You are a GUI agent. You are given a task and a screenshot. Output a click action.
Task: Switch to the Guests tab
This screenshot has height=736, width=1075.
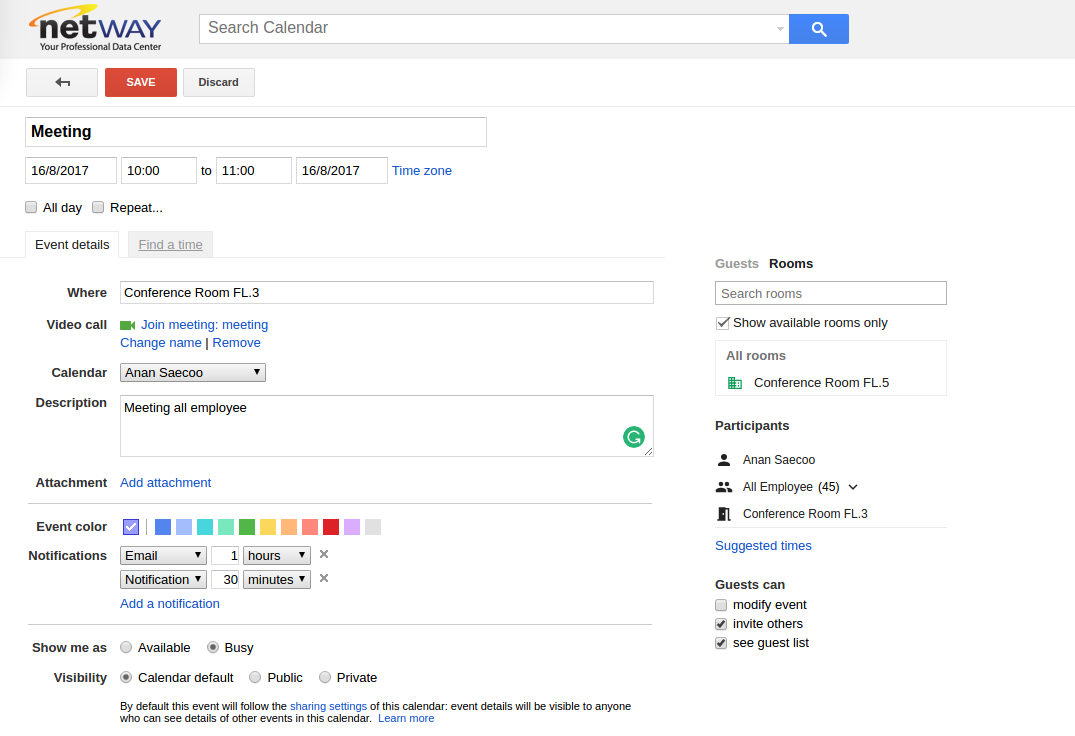[736, 264]
